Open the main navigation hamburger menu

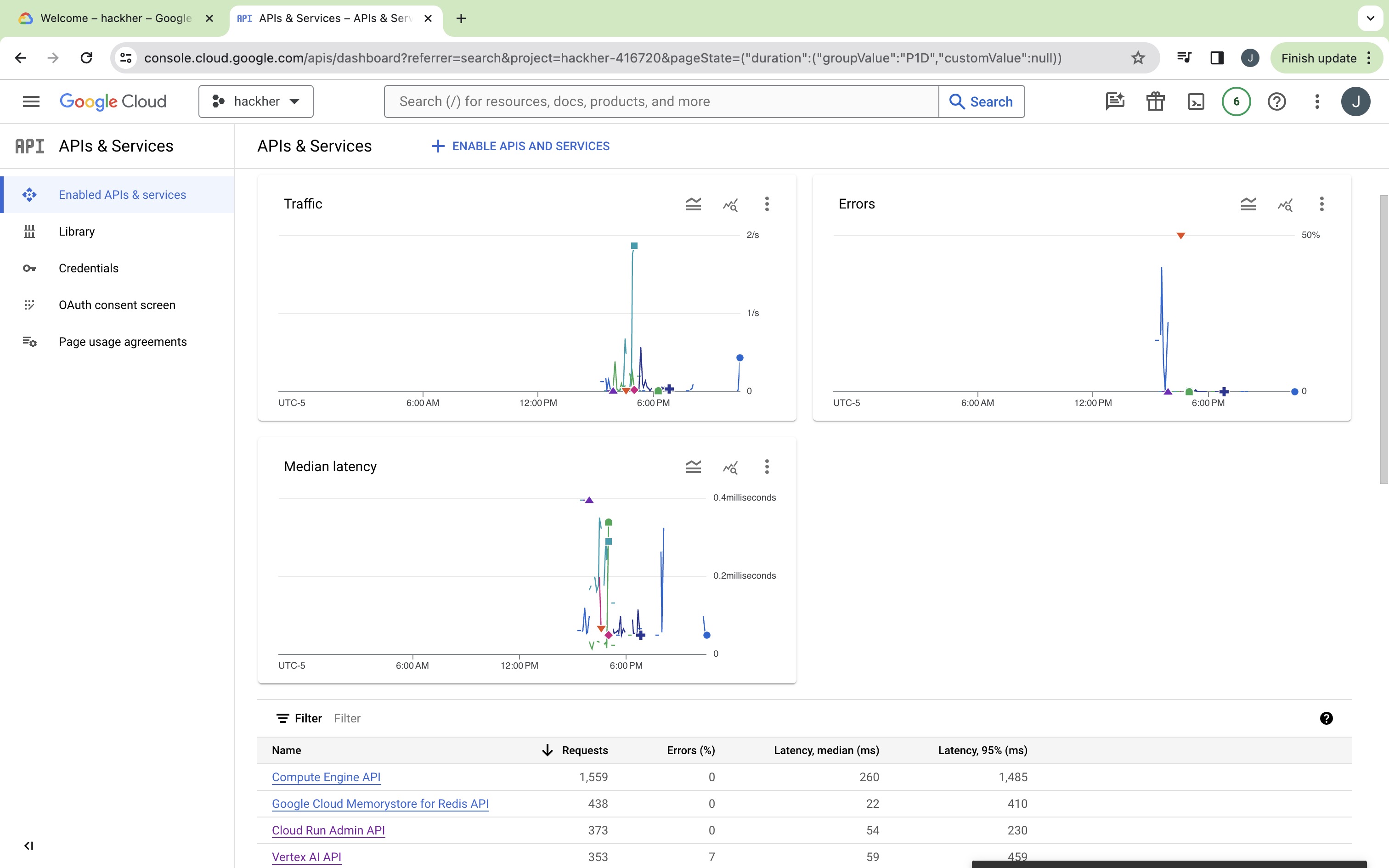(31, 101)
